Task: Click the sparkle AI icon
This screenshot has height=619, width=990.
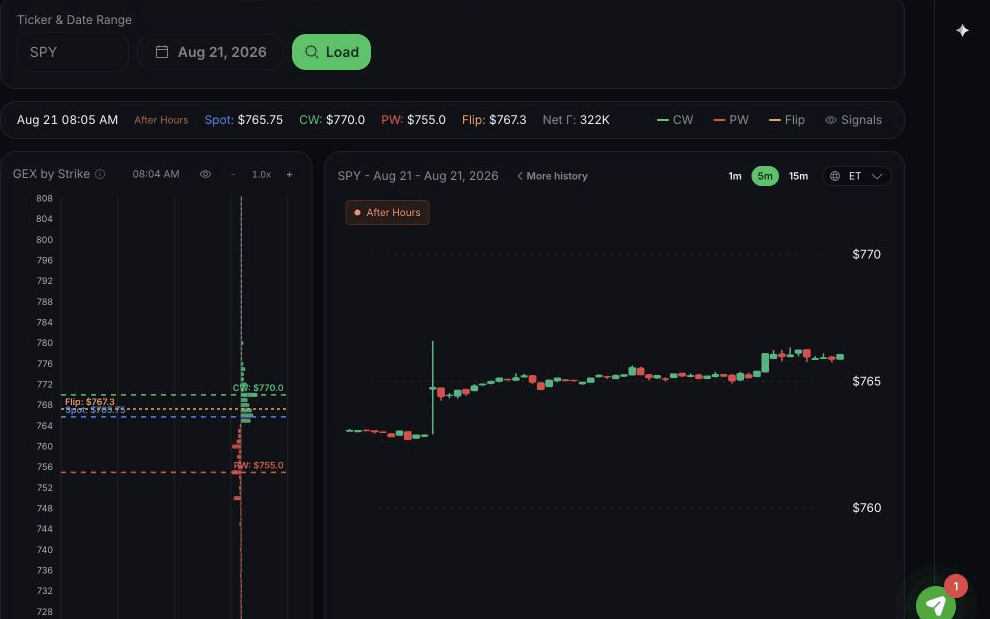Action: 962,30
